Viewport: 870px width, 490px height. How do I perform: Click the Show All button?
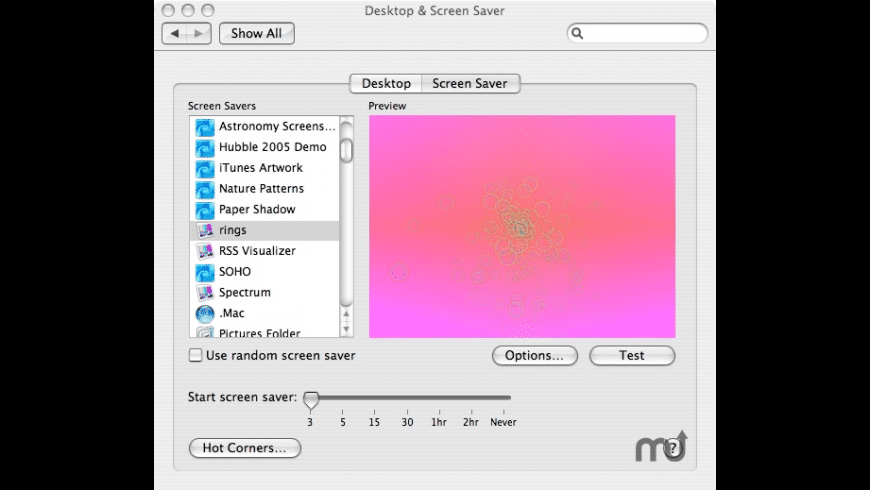[256, 33]
